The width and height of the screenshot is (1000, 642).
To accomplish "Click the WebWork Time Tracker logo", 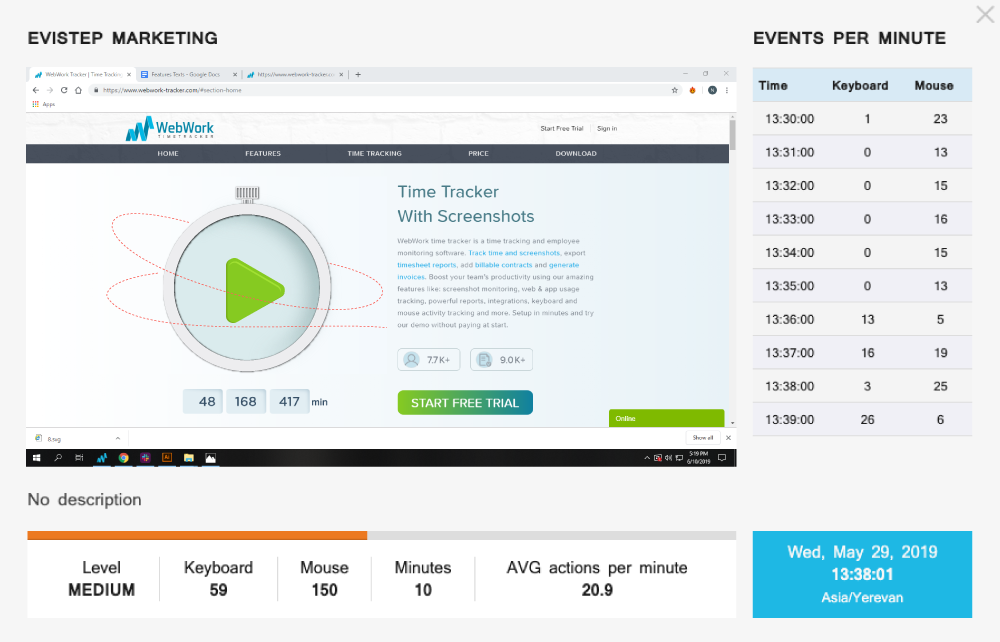I will [170, 128].
